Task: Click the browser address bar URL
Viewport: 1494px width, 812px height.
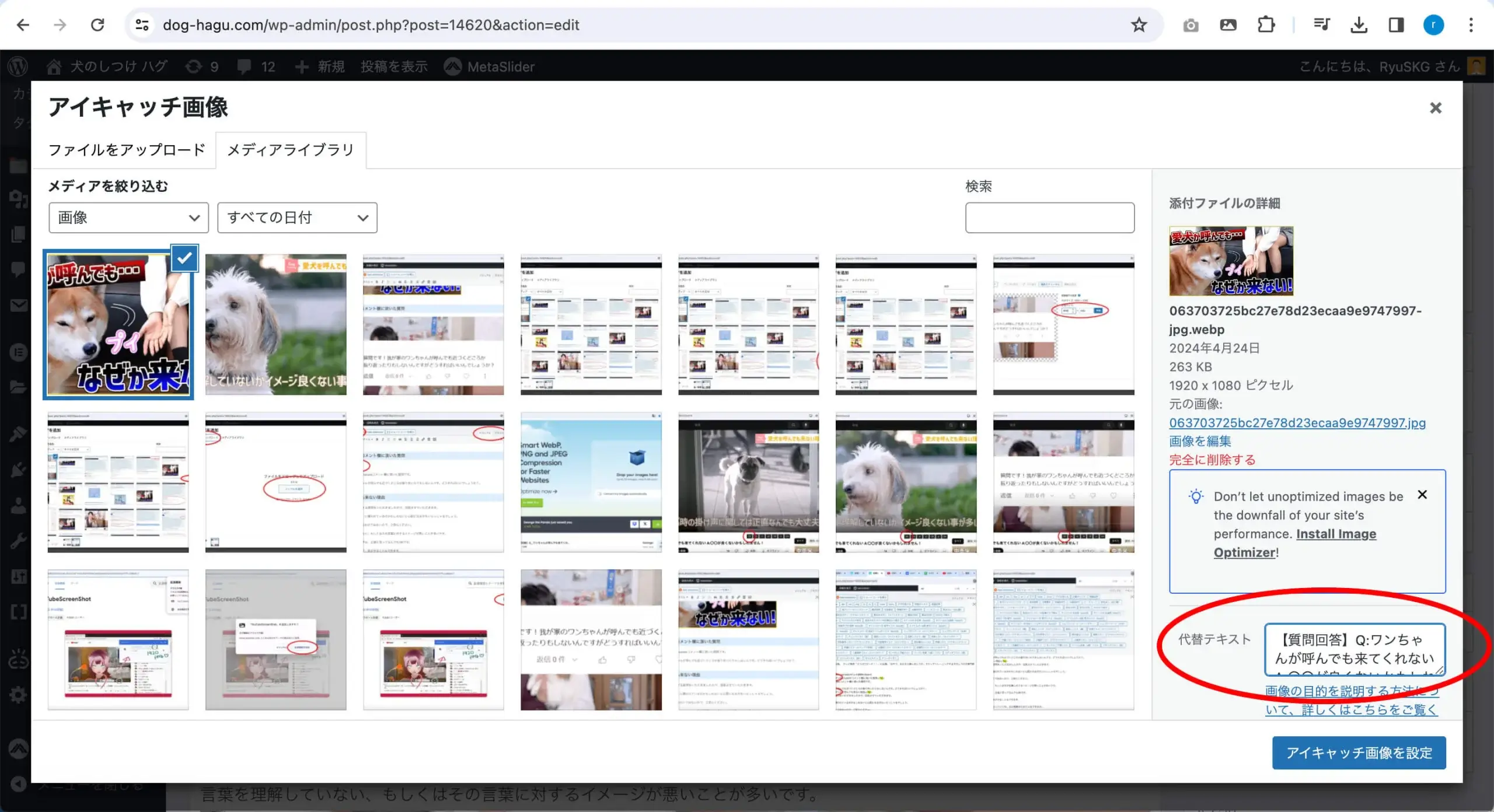Action: (x=371, y=25)
